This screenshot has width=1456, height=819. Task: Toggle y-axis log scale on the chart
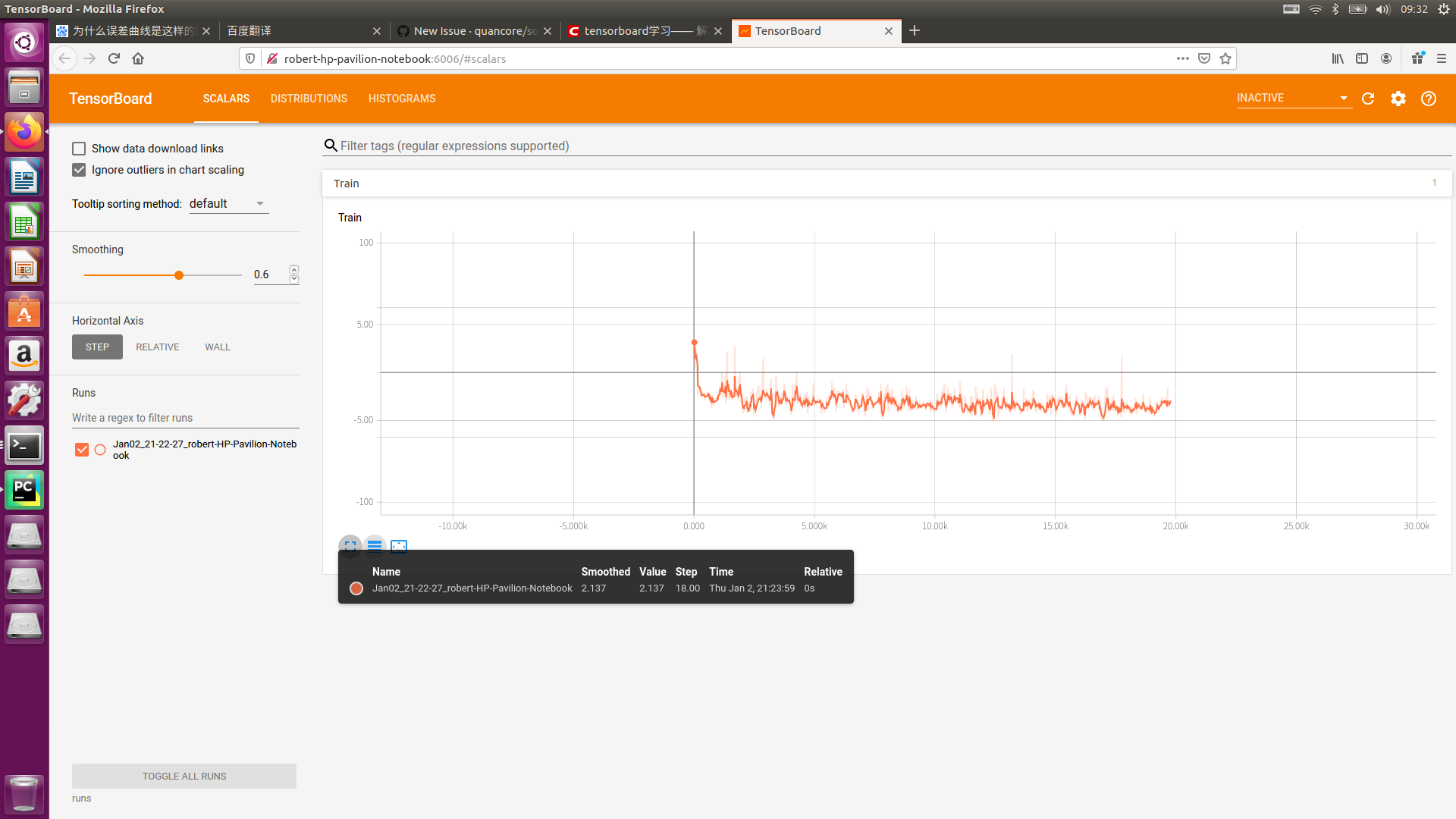point(374,546)
